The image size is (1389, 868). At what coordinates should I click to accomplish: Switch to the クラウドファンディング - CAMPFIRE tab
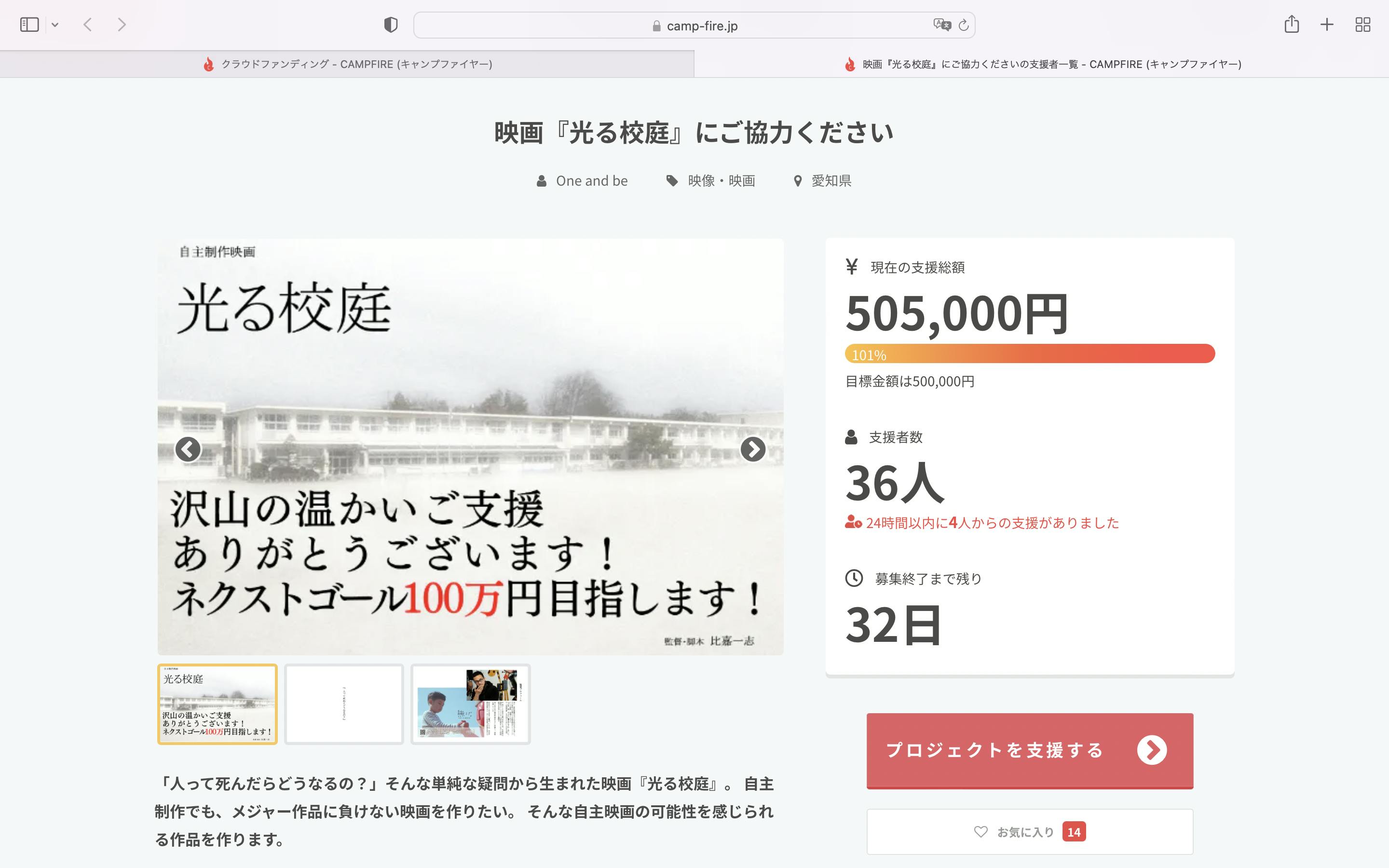coord(347,64)
